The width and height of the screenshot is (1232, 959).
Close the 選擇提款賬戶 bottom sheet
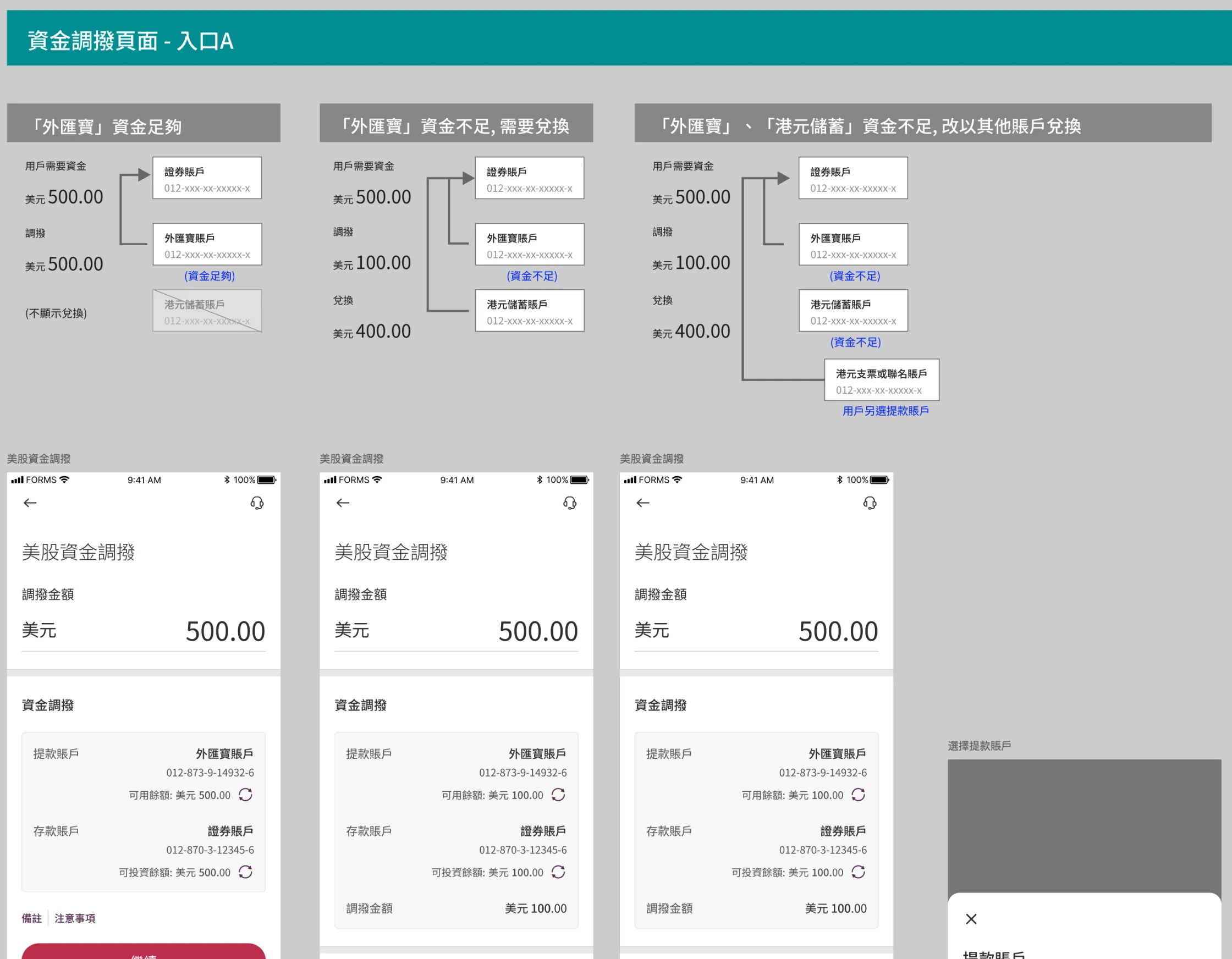click(971, 919)
